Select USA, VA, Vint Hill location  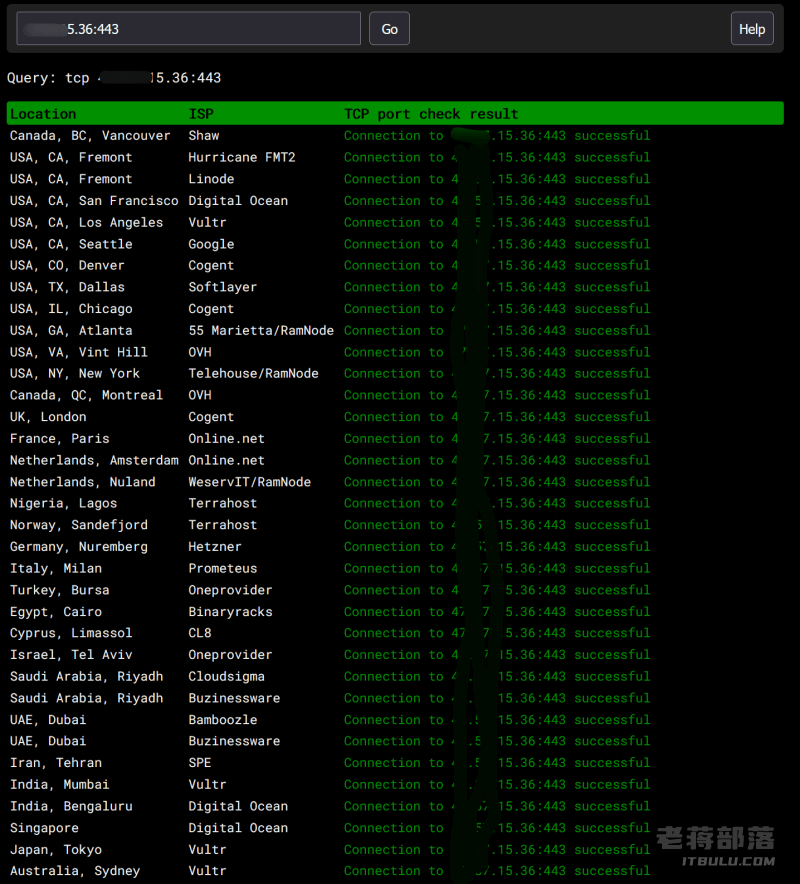pos(78,352)
